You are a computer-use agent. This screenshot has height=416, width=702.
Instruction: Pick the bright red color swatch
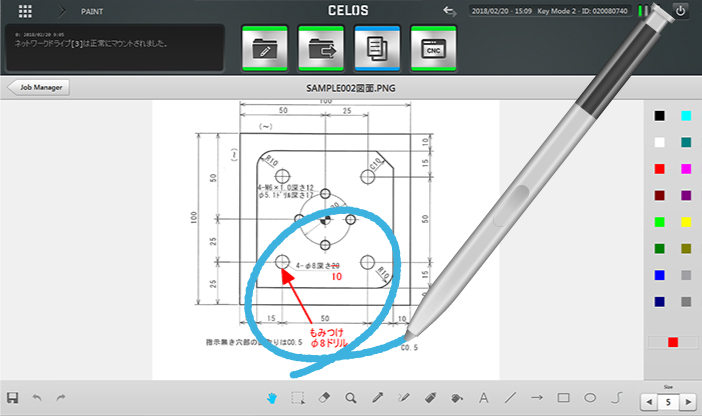click(x=659, y=169)
